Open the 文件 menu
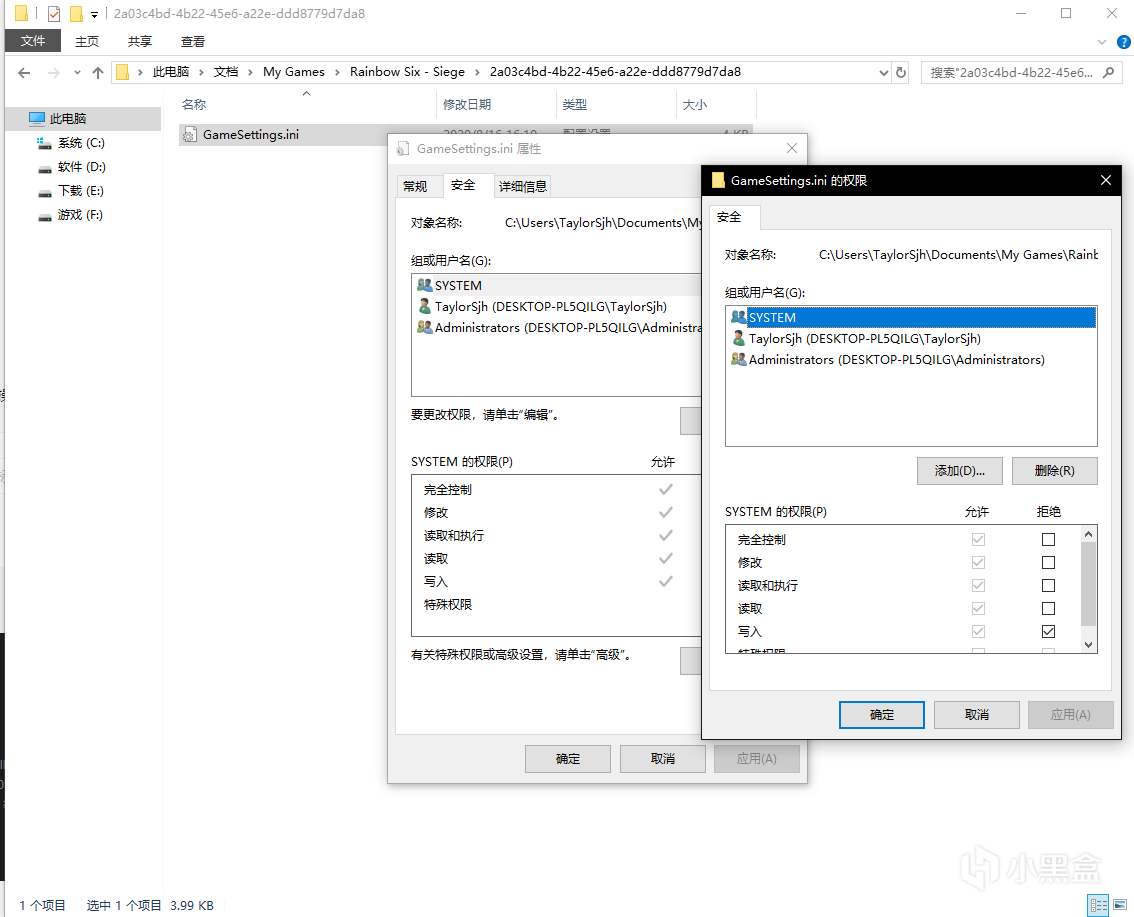The width and height of the screenshot is (1134, 917). 33,41
